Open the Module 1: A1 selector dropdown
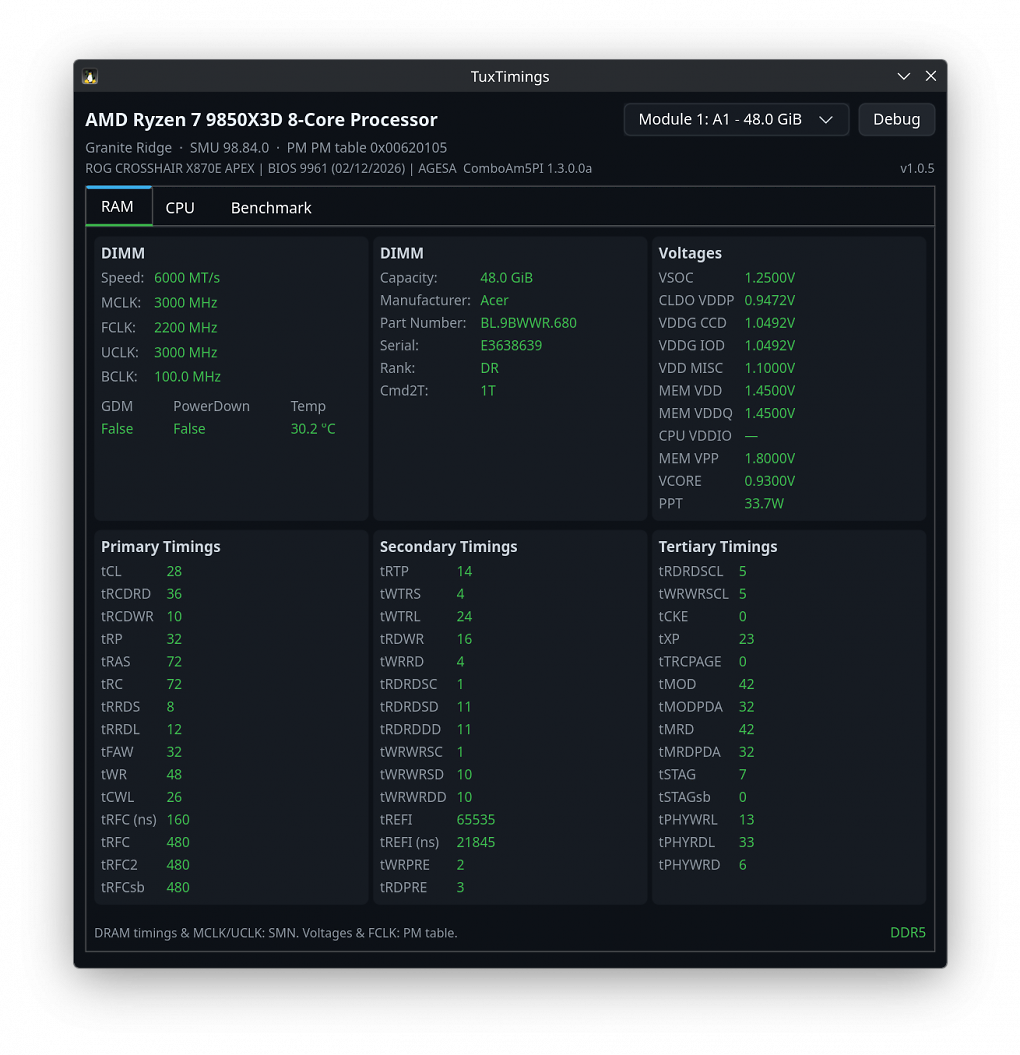This screenshot has width=1020, height=1055. 736,120
